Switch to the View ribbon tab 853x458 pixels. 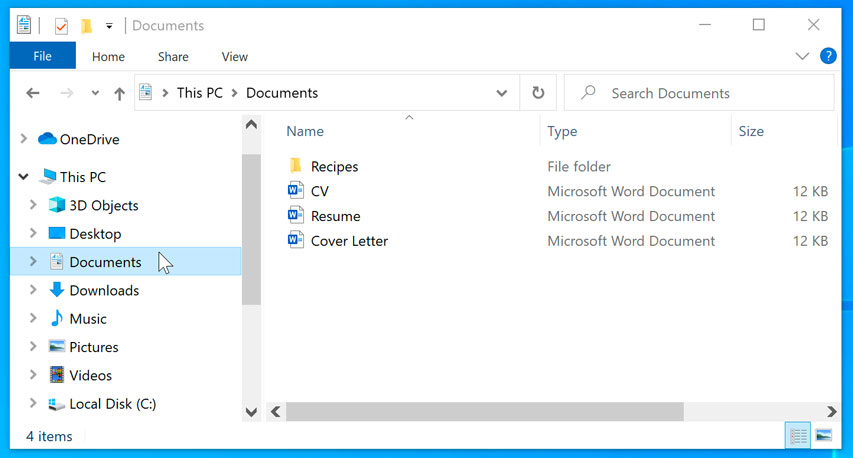[234, 57]
